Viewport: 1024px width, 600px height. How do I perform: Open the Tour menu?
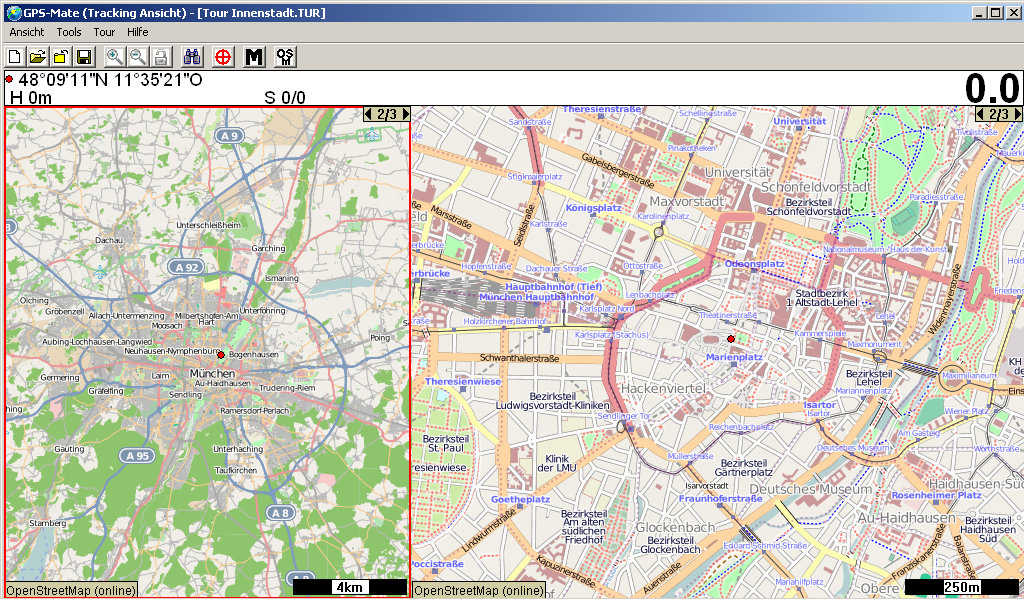pyautogui.click(x=104, y=32)
